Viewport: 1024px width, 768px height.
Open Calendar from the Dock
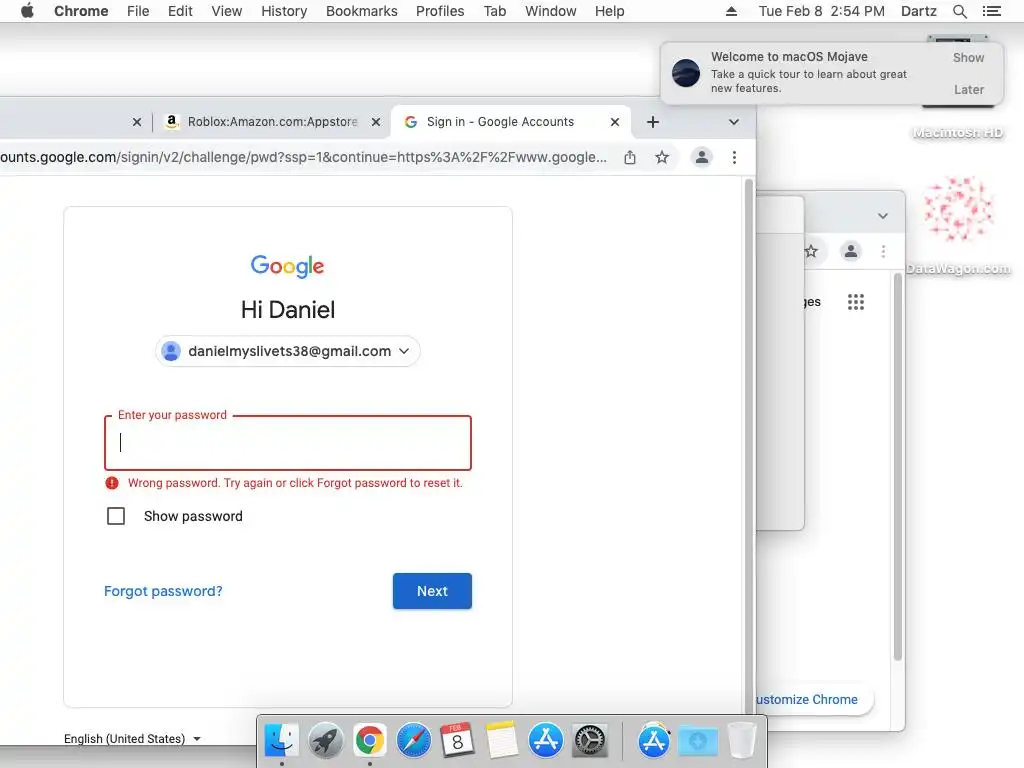coord(457,741)
